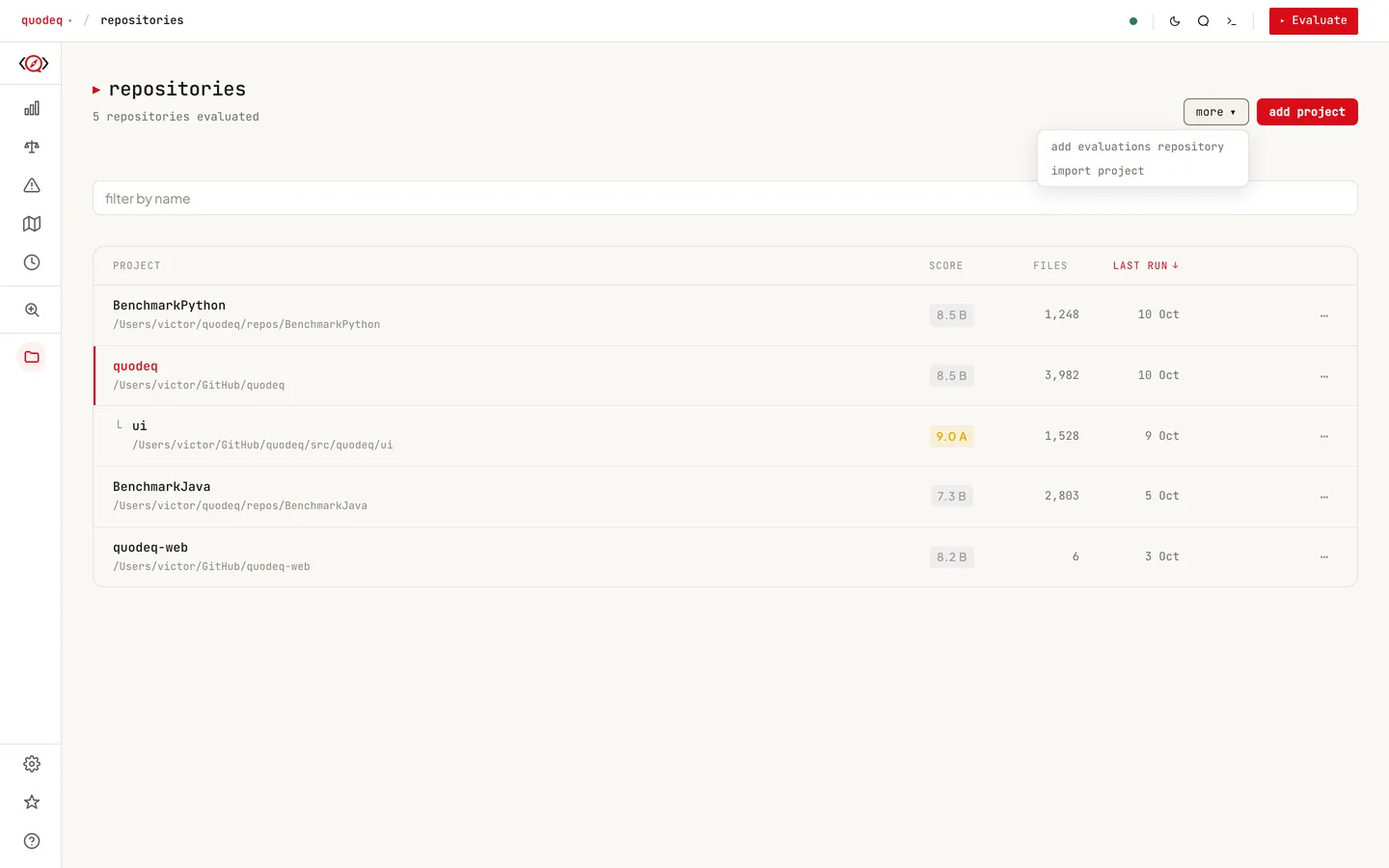Click BenchmarkPython's 8.5 B score badge
1389x868 pixels.
(x=951, y=315)
